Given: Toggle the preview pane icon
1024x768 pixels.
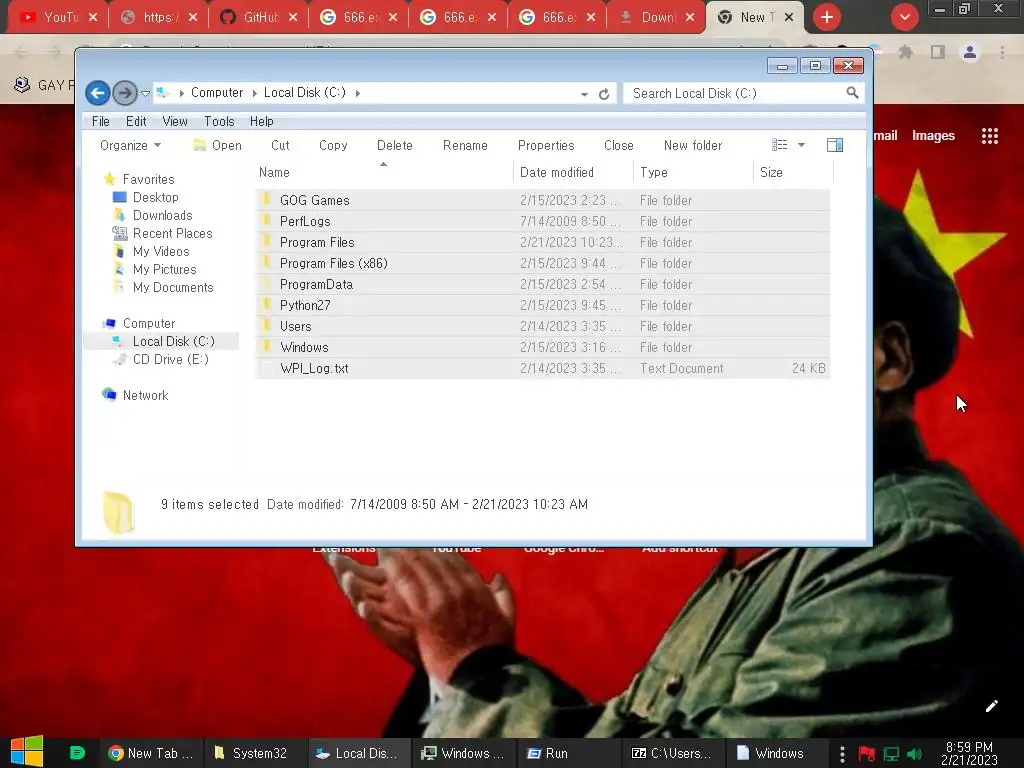Looking at the screenshot, I should coord(835,145).
